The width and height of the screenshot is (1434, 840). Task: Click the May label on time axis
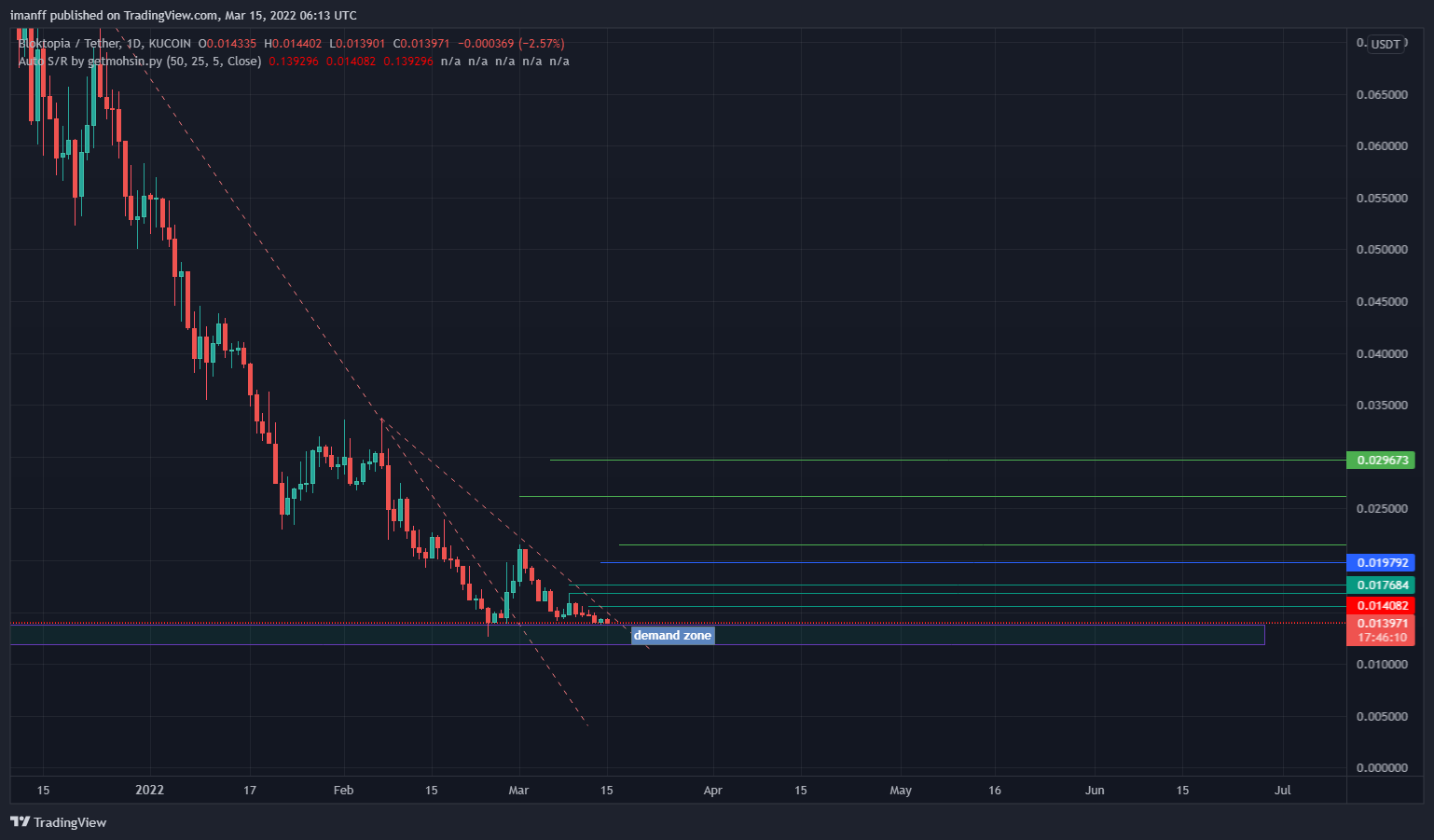(901, 791)
